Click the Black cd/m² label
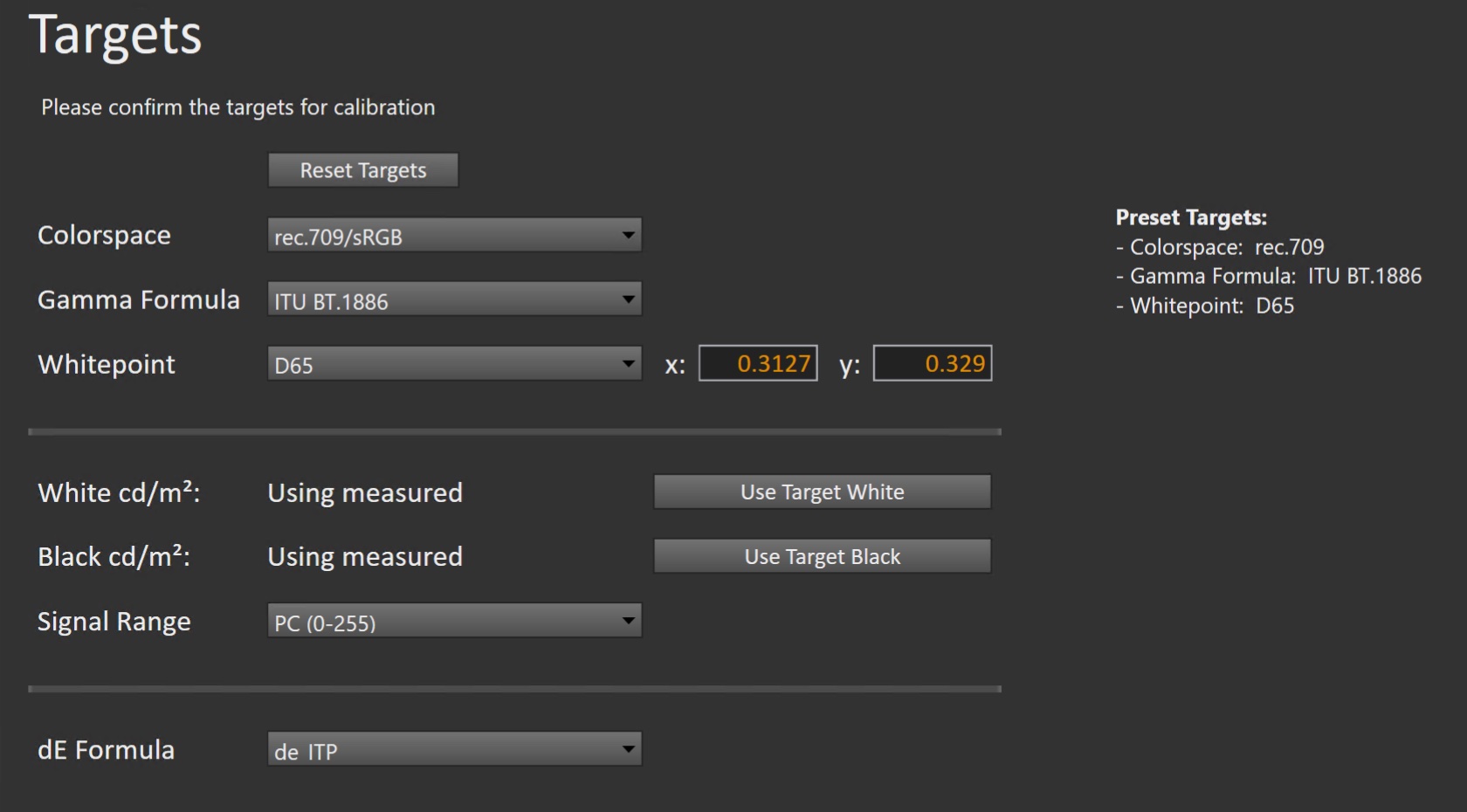This screenshot has height=812, width=1467. (x=114, y=557)
